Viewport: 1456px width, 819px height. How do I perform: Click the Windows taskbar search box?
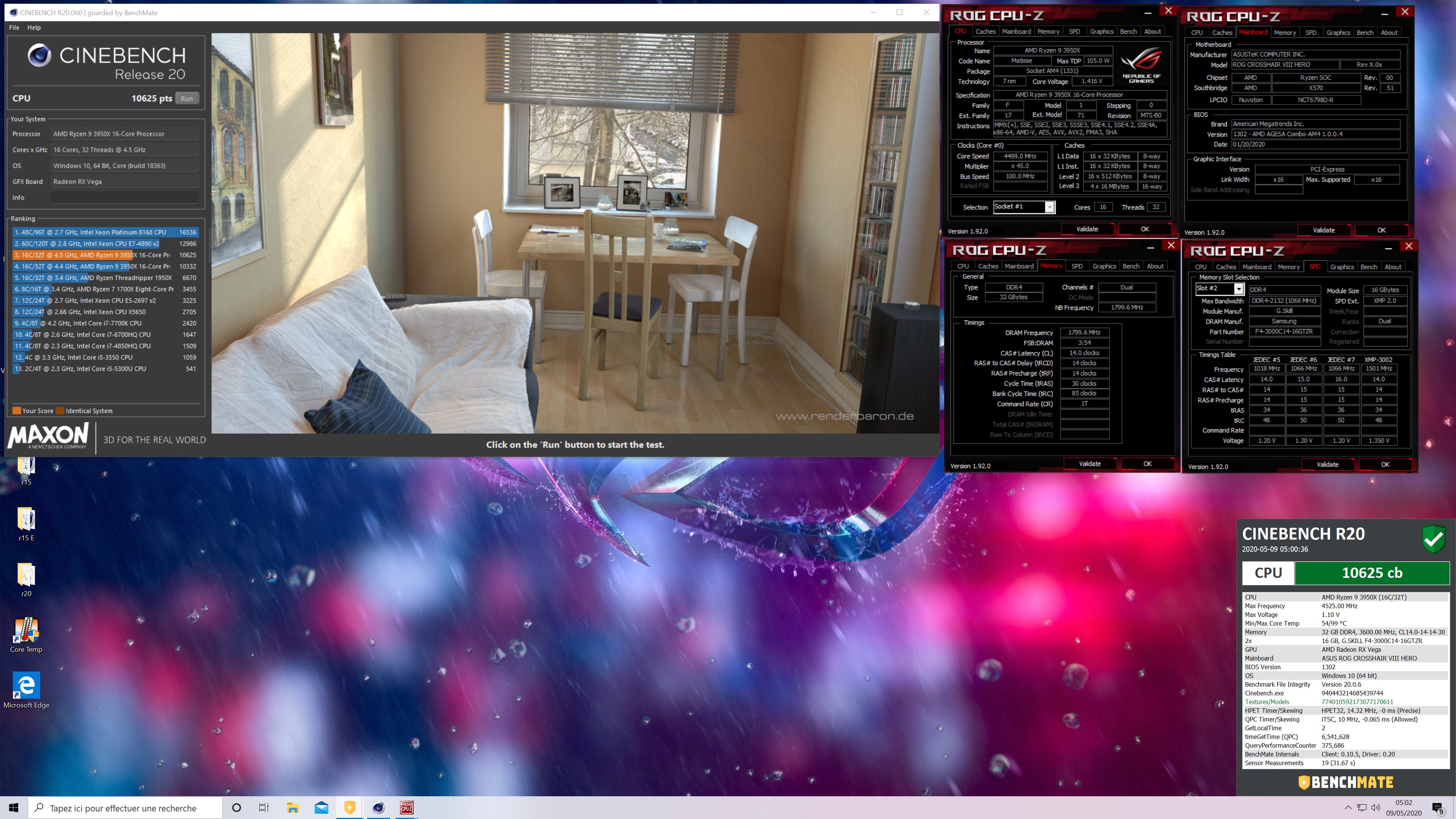click(125, 808)
